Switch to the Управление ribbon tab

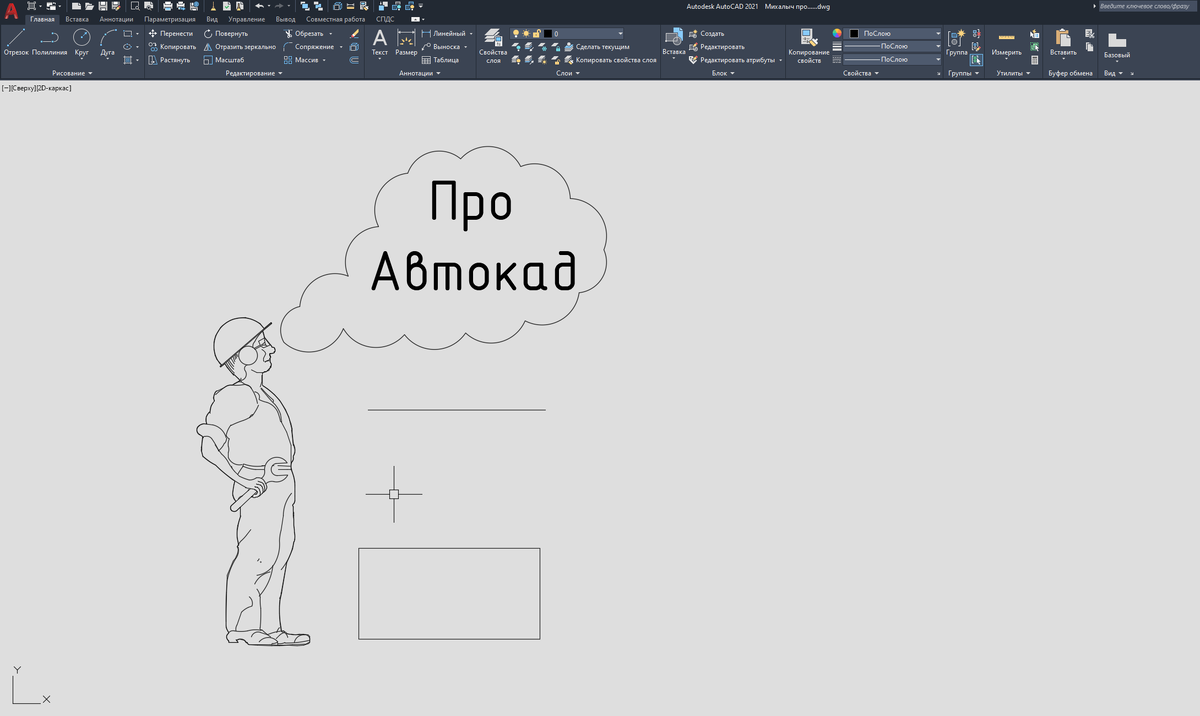[247, 19]
